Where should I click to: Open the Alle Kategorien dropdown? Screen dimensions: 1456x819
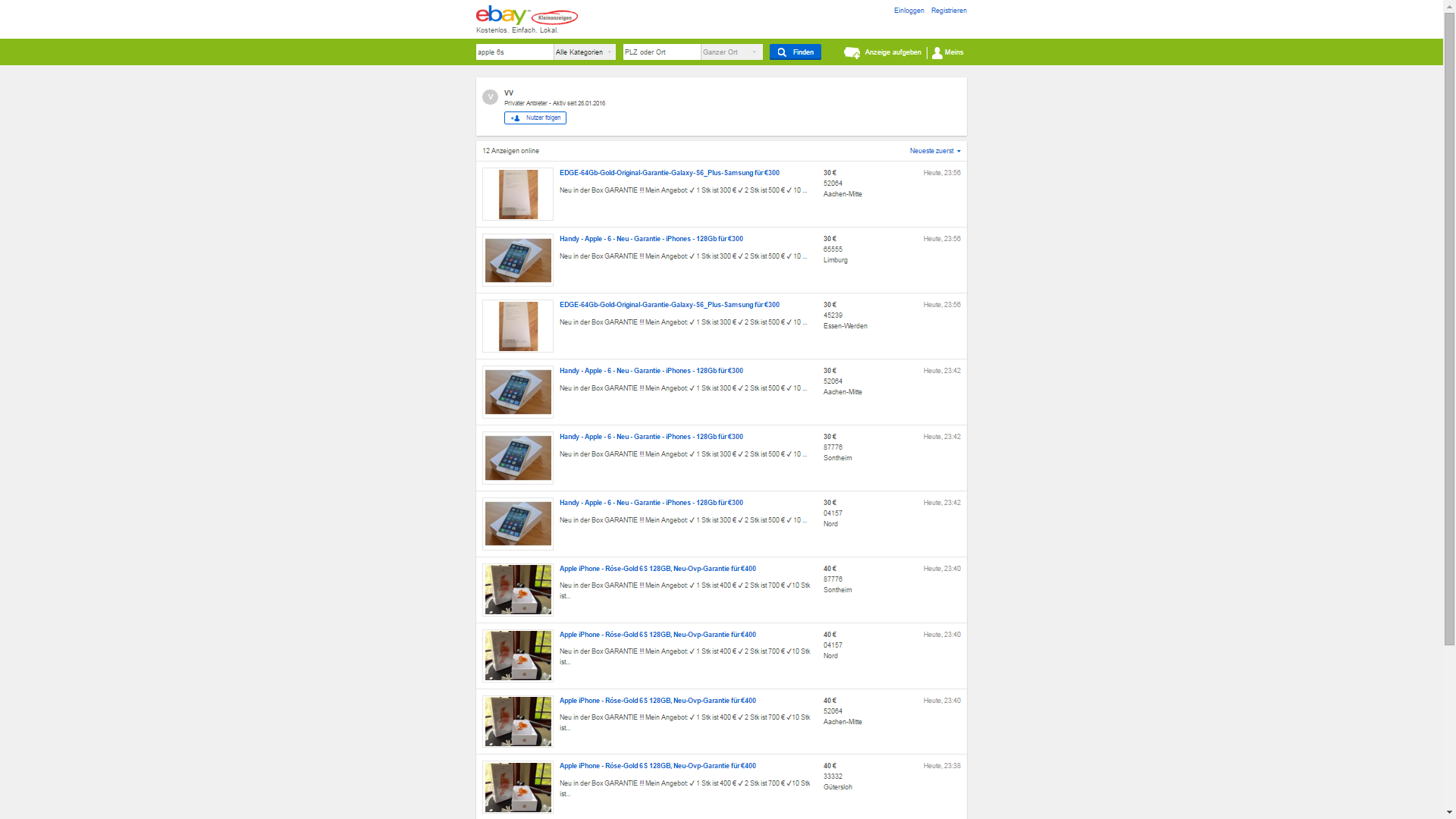[x=584, y=52]
